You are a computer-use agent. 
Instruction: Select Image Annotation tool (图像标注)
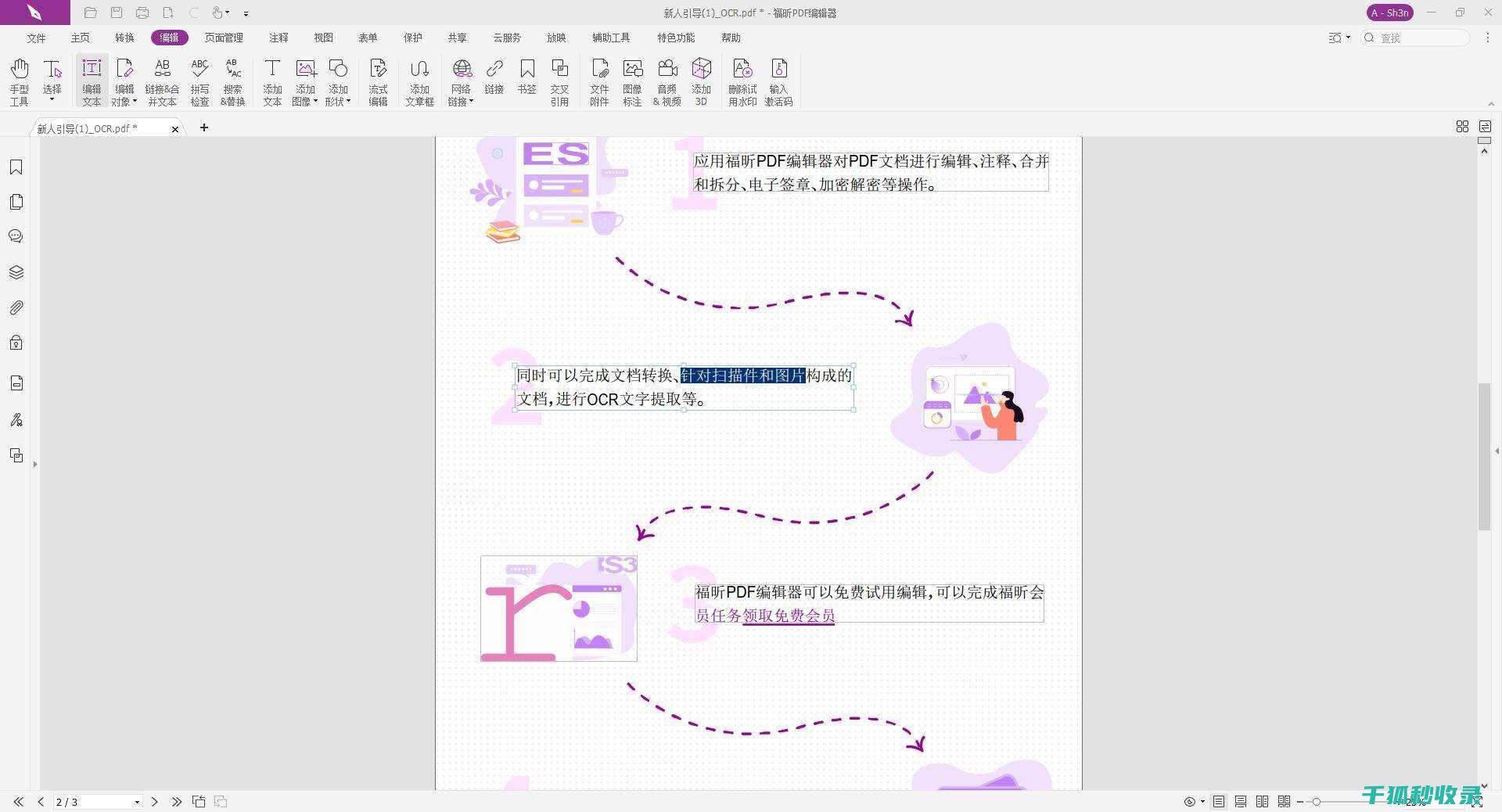(x=632, y=81)
